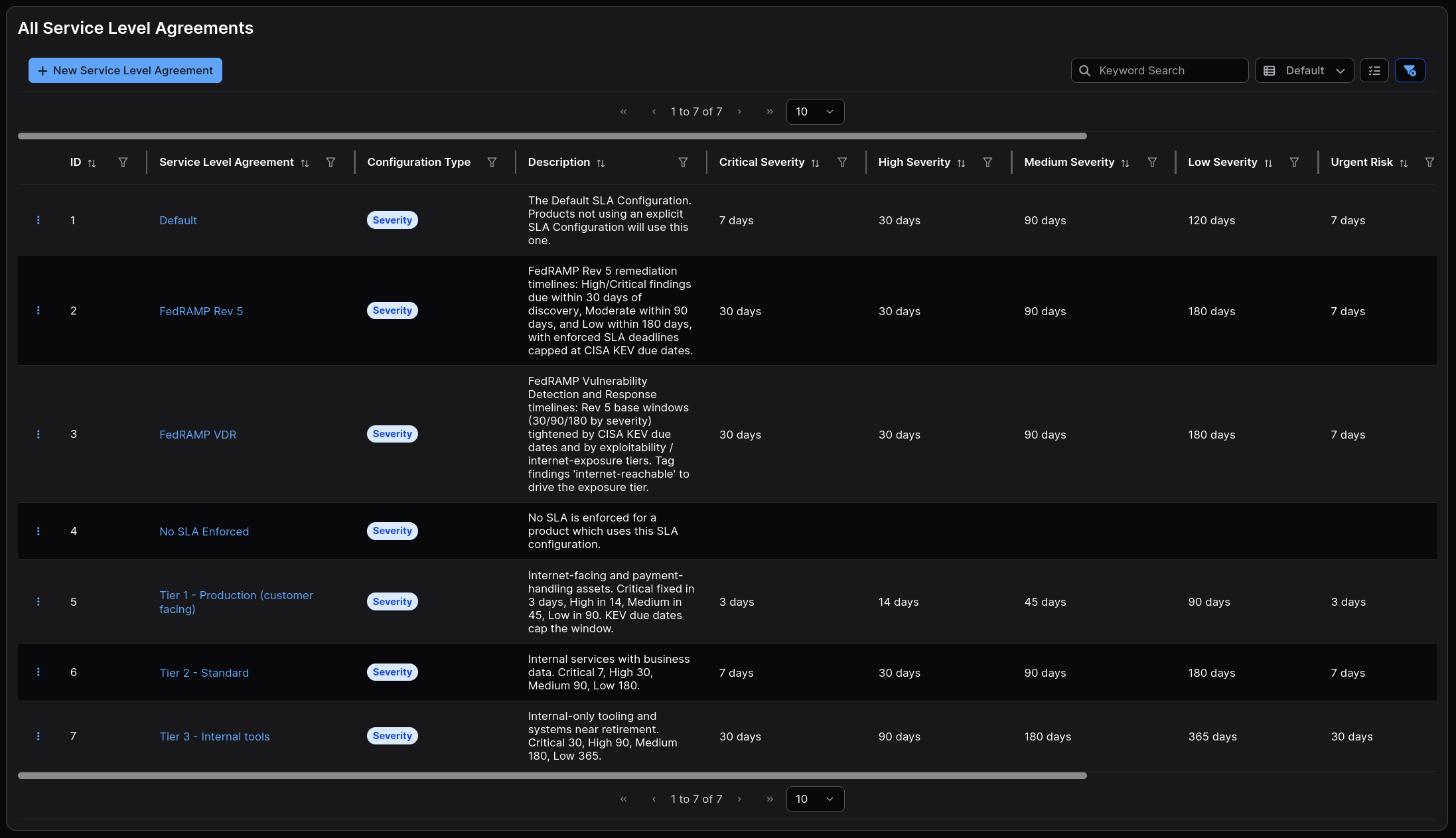Filter the Critical Severity column
1456x838 pixels.
842,163
